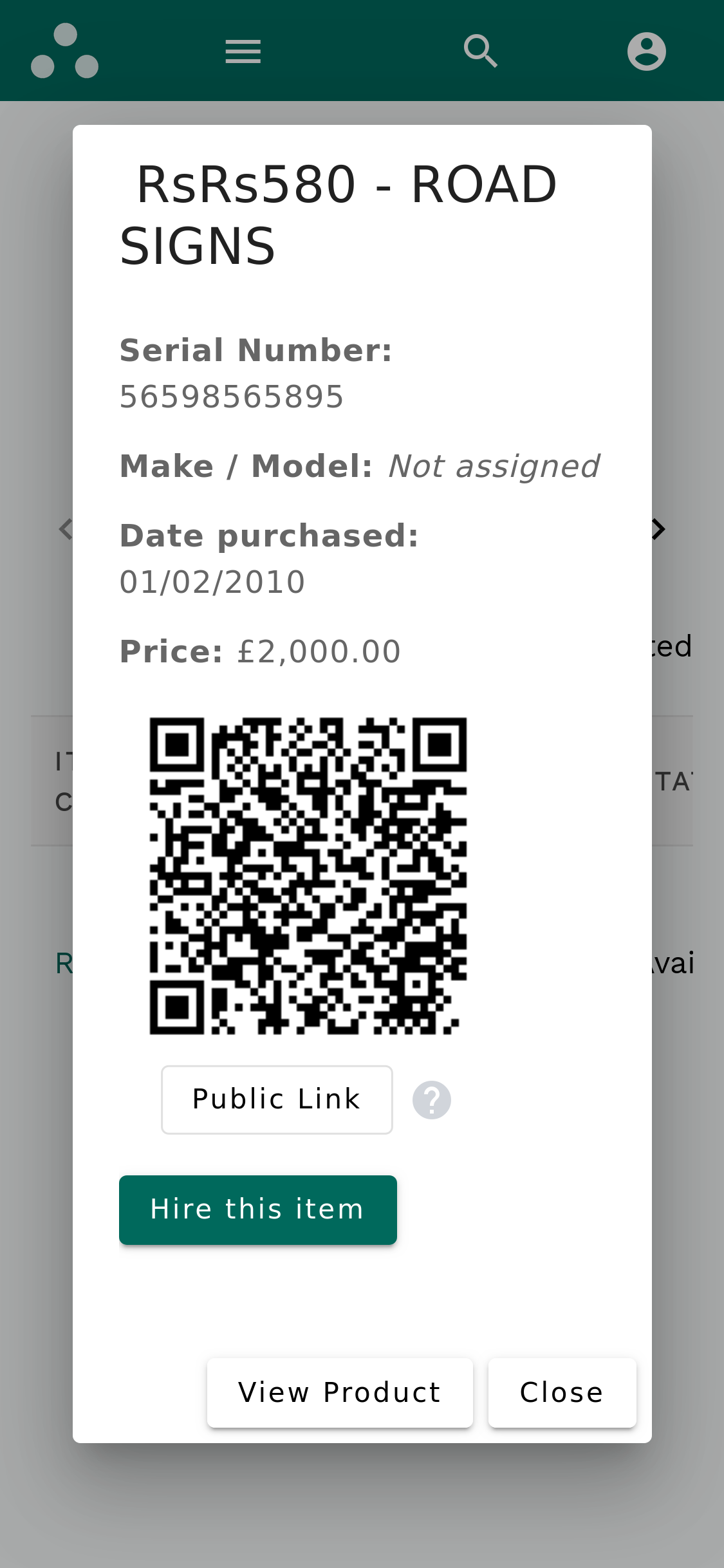Image resolution: width=724 pixels, height=1568 pixels.
Task: Click the purchase date 01/02/2010
Action: point(212,582)
